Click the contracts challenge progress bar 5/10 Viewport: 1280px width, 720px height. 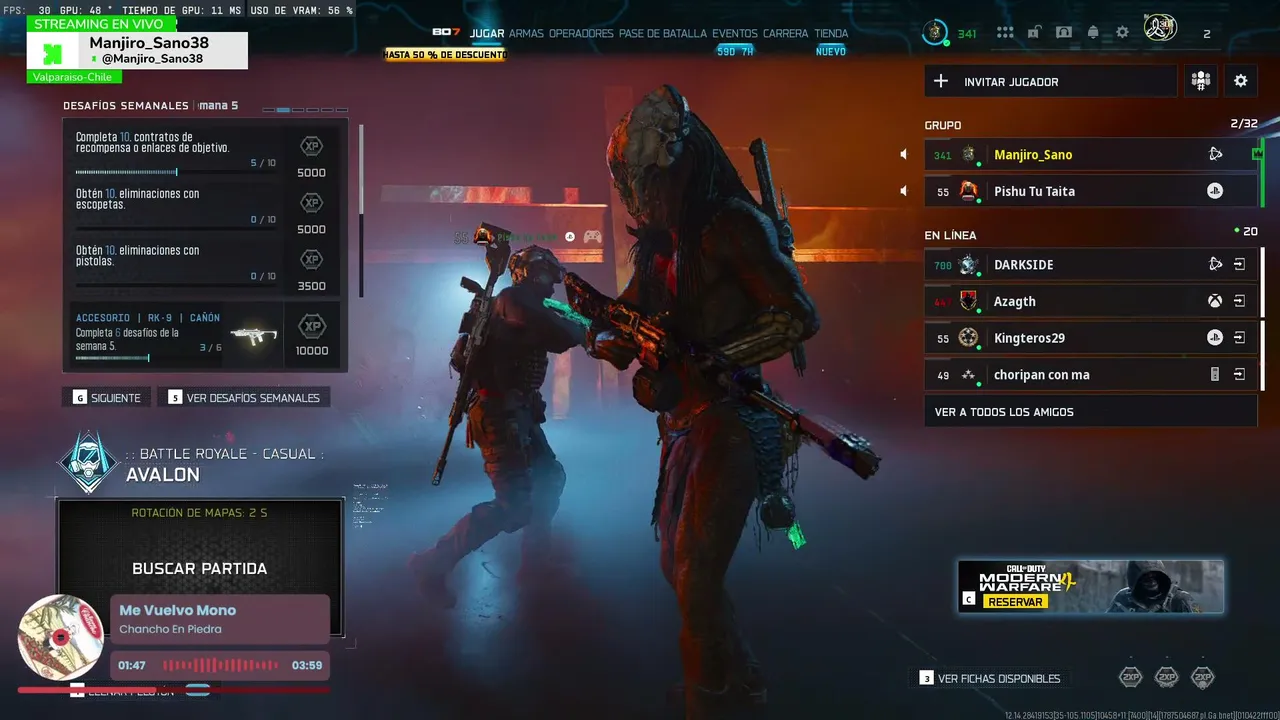click(x=176, y=173)
